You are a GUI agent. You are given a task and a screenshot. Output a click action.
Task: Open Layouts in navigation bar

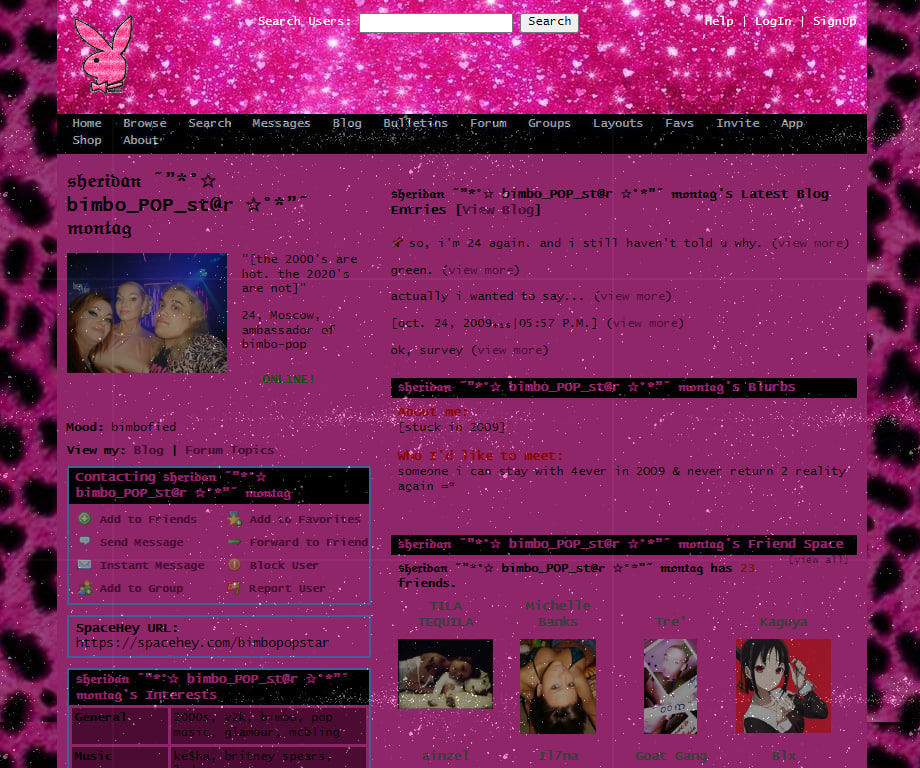pos(618,123)
